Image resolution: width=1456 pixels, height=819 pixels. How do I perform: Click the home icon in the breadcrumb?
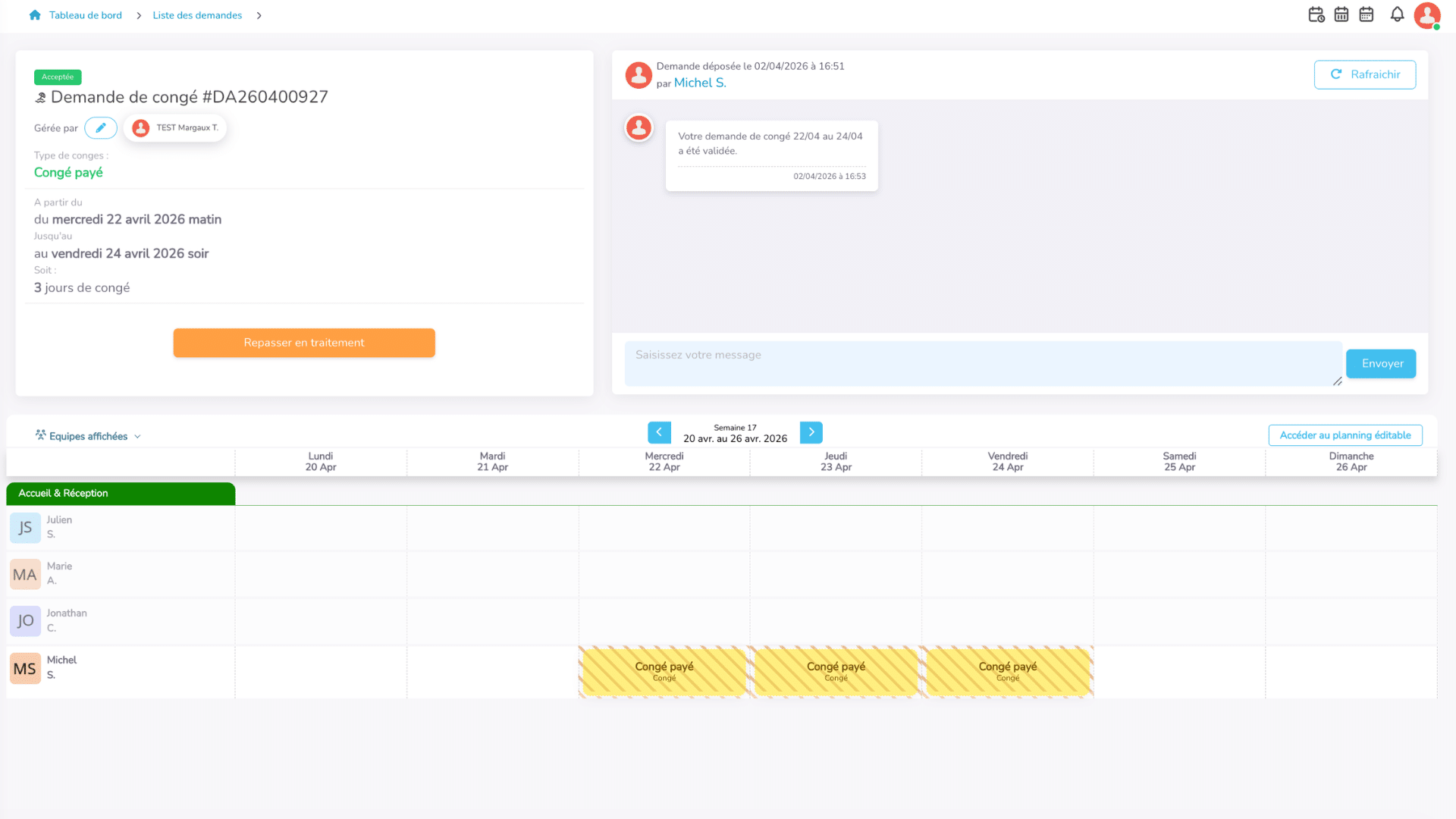point(35,15)
